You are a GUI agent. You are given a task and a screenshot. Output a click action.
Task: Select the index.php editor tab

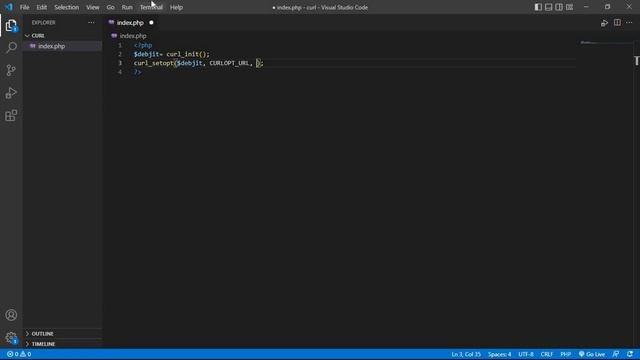click(130, 23)
